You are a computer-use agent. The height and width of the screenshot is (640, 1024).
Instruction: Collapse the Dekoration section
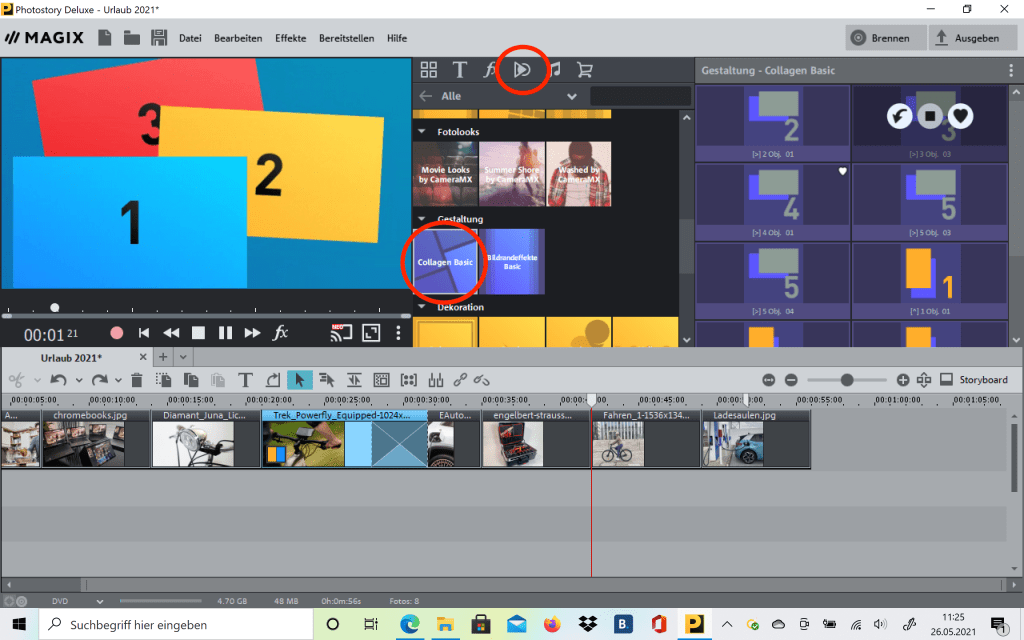click(x=422, y=306)
